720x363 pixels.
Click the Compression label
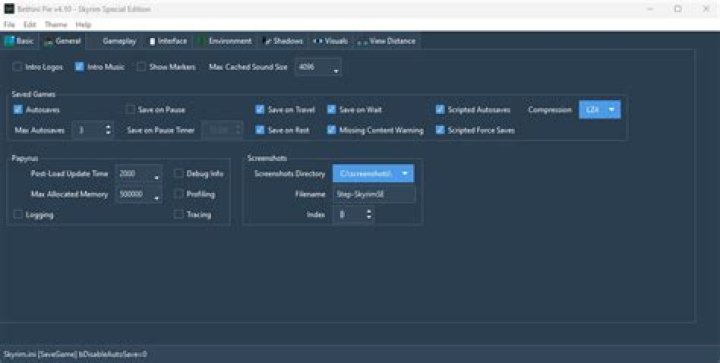[x=550, y=110]
